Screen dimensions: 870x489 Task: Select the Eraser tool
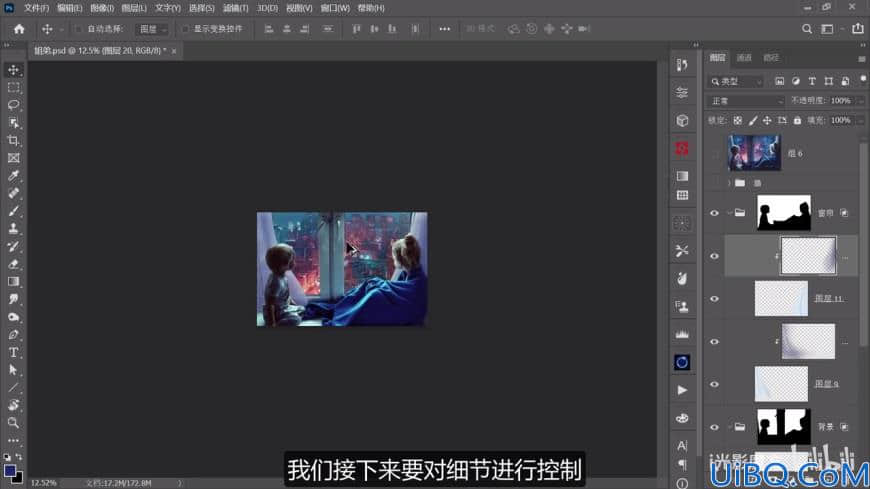click(x=13, y=264)
